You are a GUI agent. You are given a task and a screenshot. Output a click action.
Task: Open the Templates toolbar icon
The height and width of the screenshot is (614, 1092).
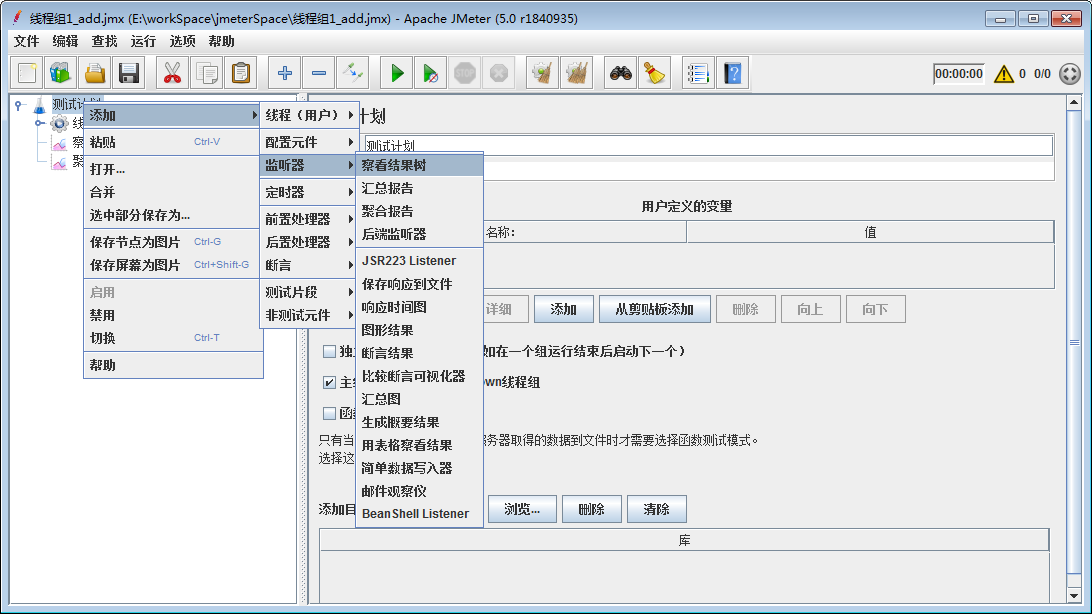point(61,73)
